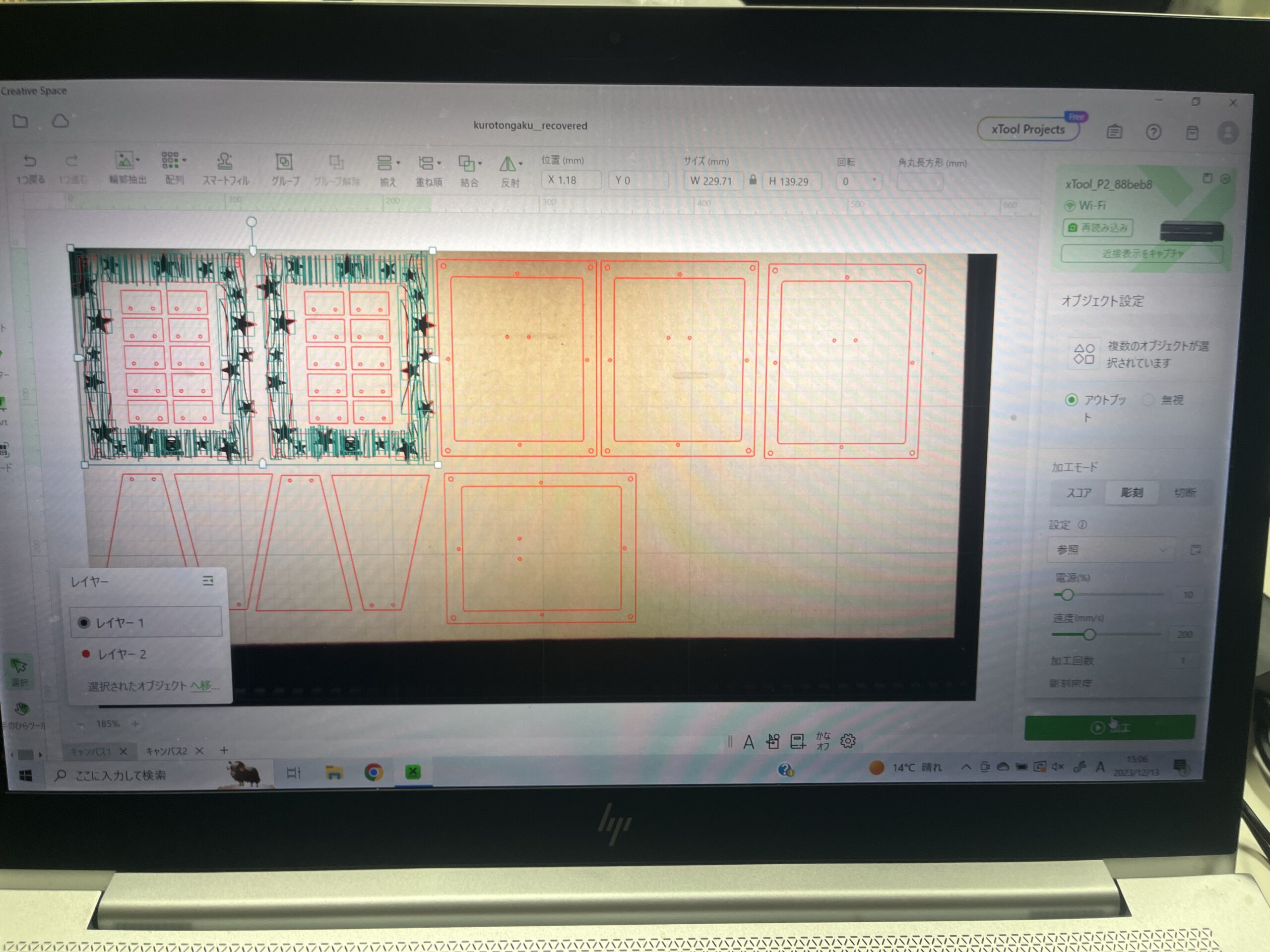Group the selection with グループ
The width and height of the screenshot is (1270, 952).
[x=285, y=170]
